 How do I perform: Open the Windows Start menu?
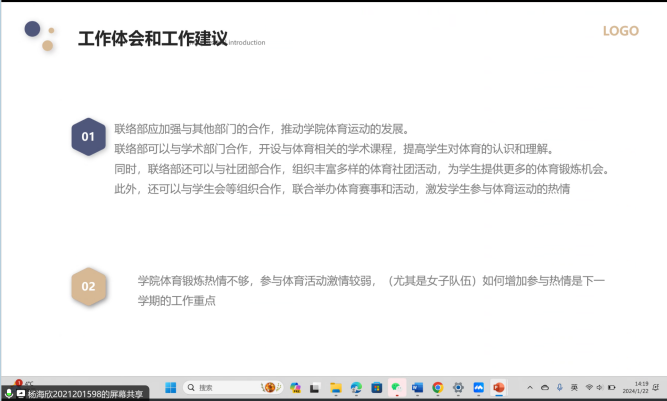(x=169, y=387)
